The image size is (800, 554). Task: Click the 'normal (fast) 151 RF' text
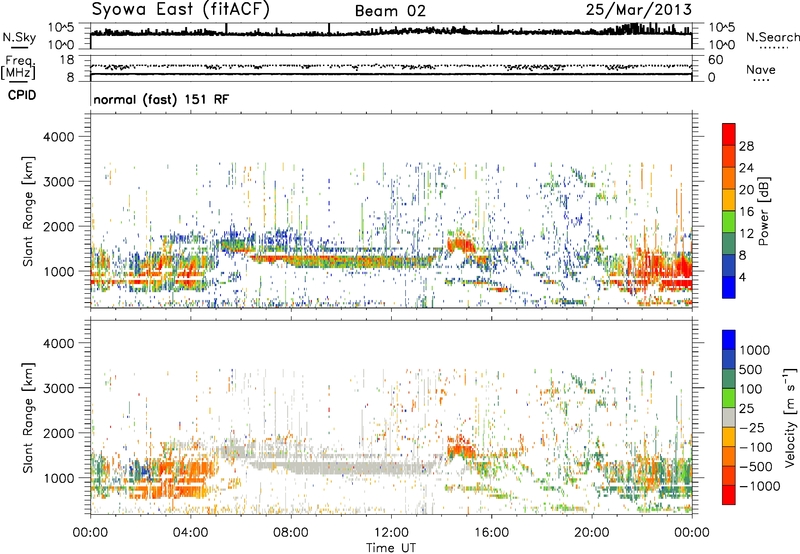click(161, 99)
